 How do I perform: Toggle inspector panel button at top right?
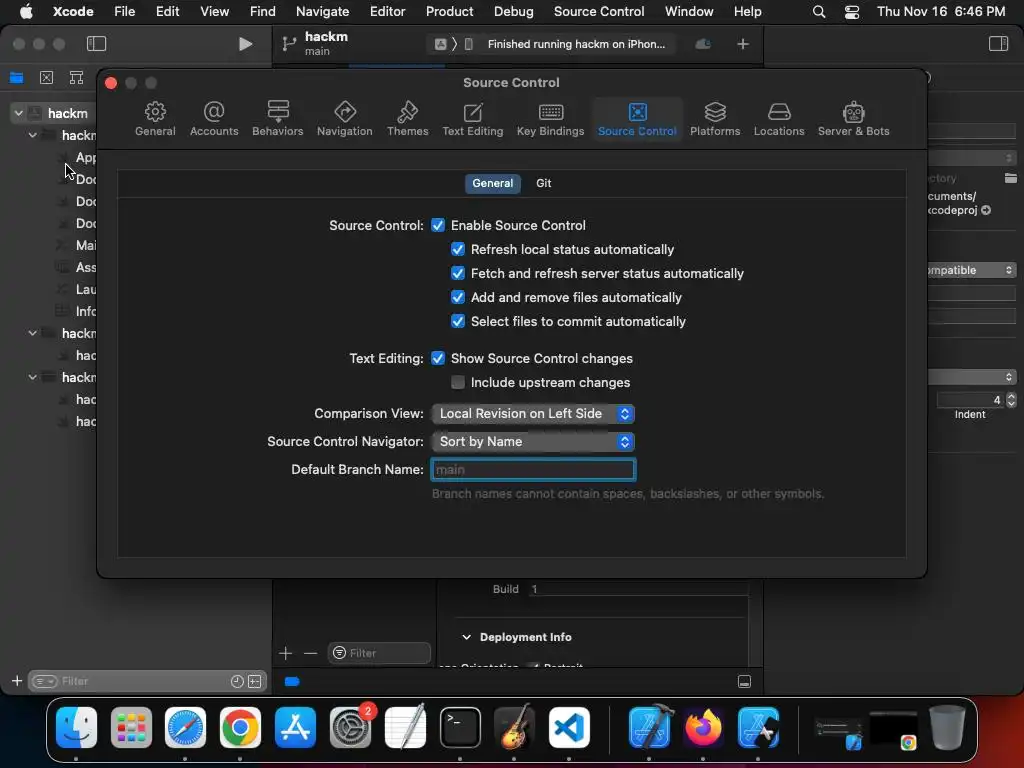[x=998, y=44]
